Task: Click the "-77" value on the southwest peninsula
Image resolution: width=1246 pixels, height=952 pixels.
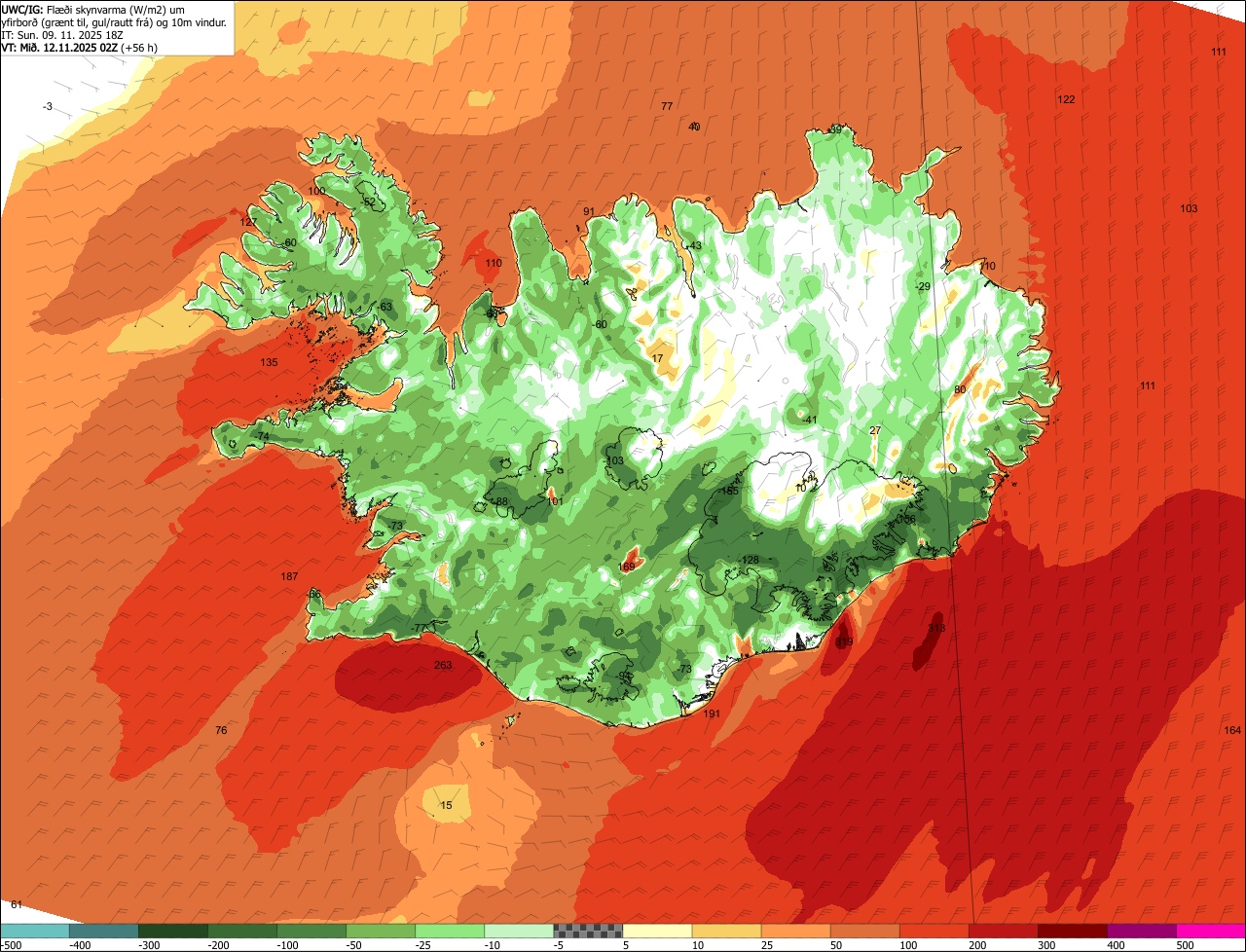Action: point(419,628)
